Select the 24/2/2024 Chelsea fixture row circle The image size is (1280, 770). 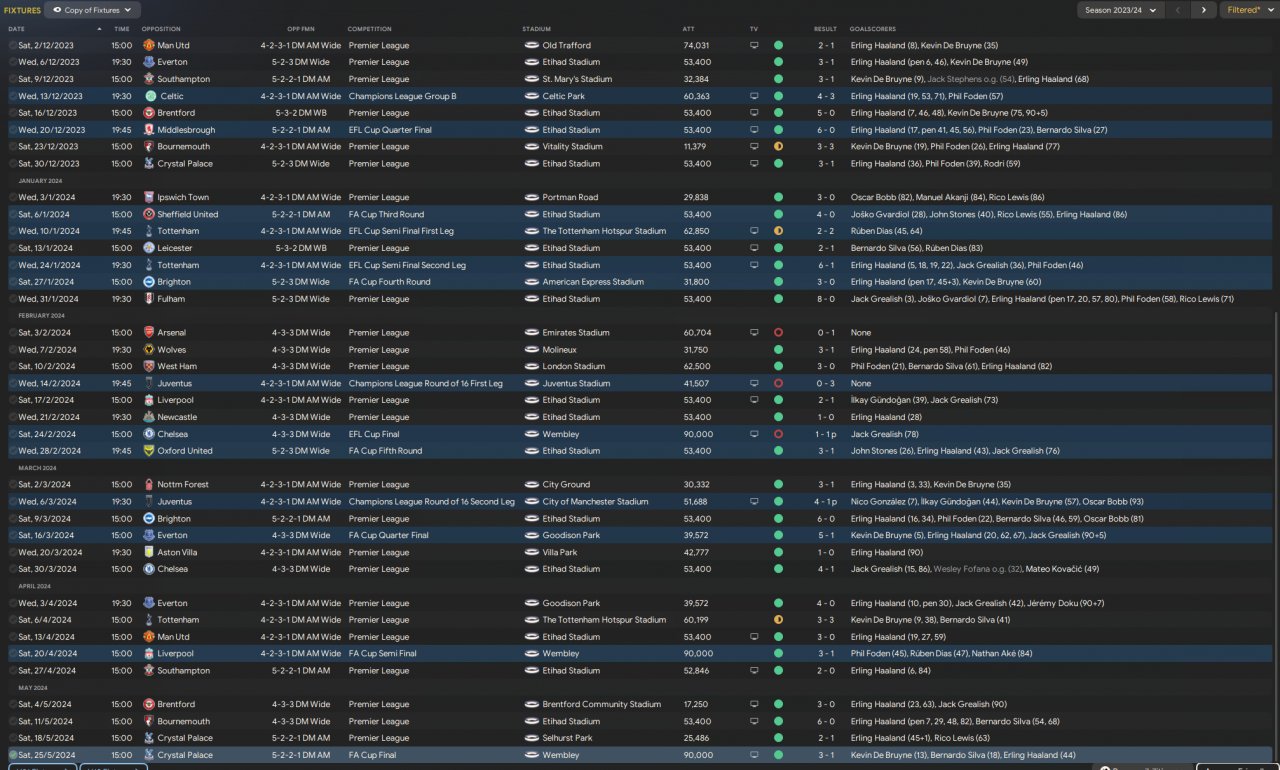[13, 434]
